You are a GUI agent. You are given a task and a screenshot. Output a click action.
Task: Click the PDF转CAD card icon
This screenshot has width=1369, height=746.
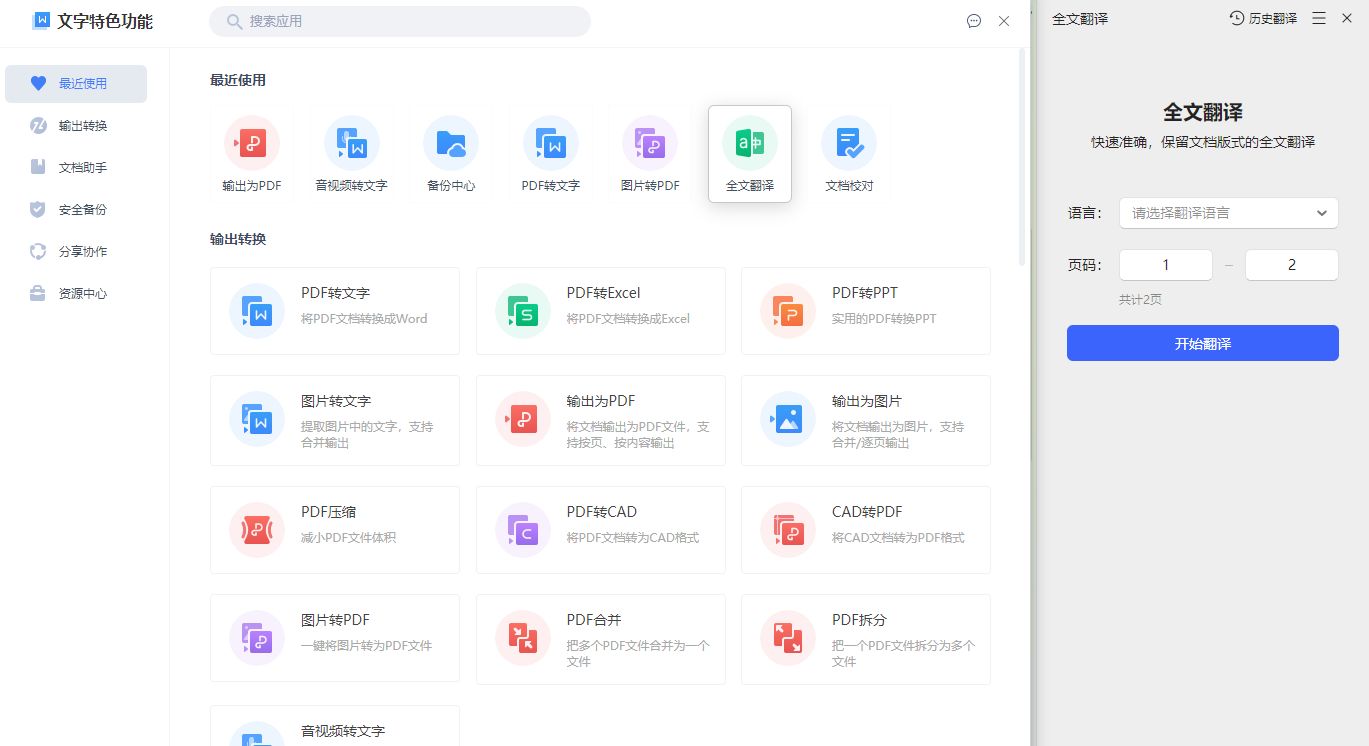click(x=523, y=529)
